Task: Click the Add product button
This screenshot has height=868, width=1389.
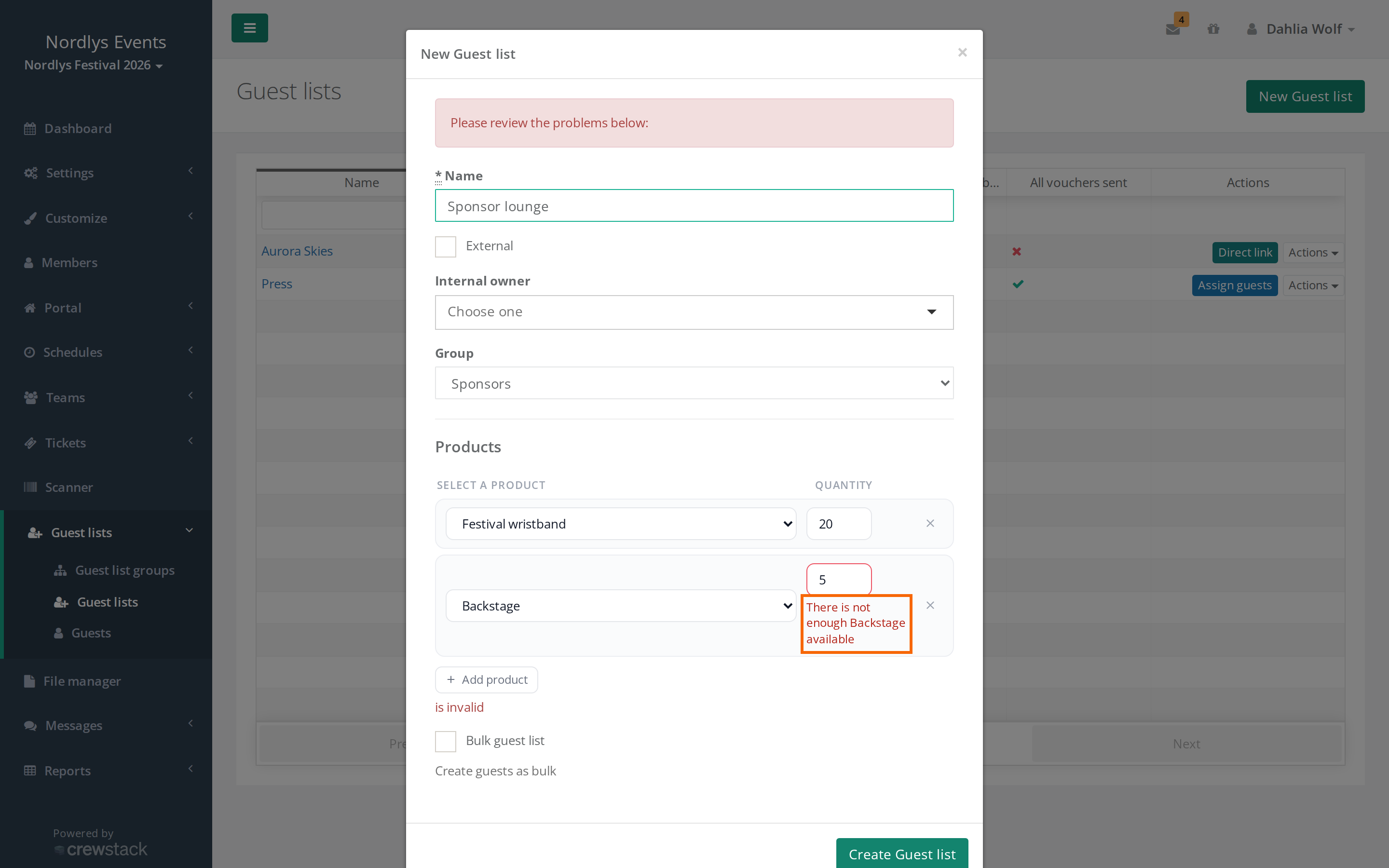Action: pos(486,680)
